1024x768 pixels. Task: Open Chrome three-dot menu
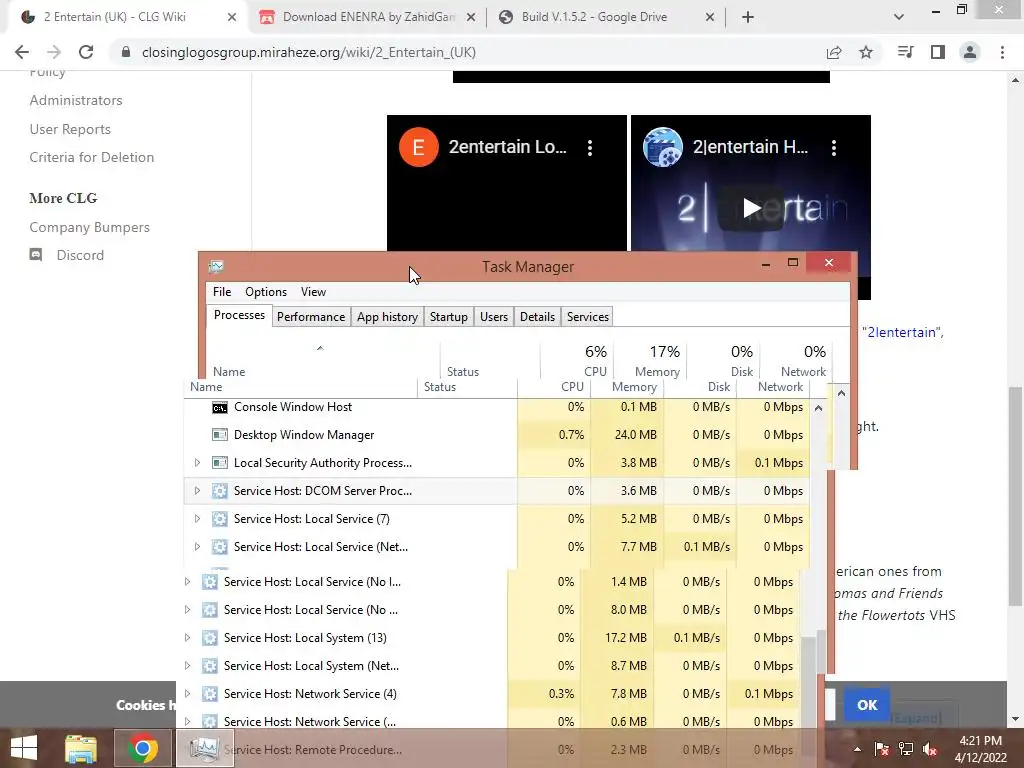tap(1002, 52)
